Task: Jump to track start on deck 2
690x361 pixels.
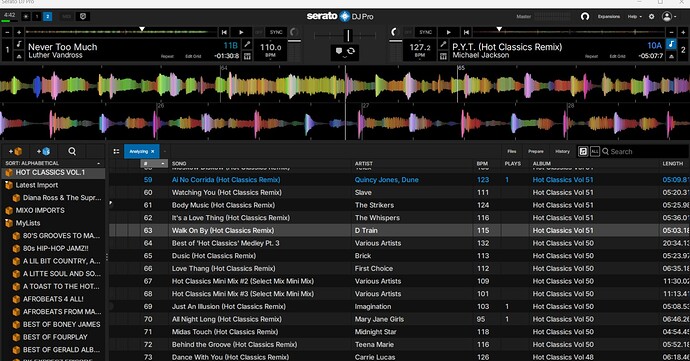Action: coord(466,32)
